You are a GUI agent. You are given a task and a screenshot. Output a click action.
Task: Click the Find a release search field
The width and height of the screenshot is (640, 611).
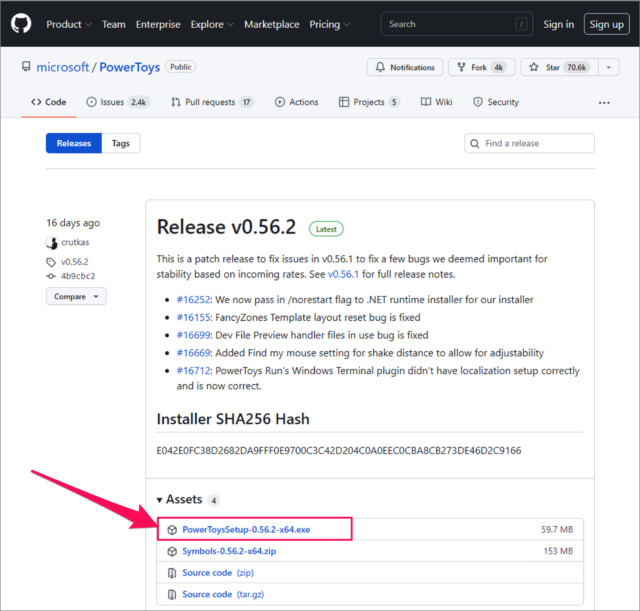(x=530, y=143)
